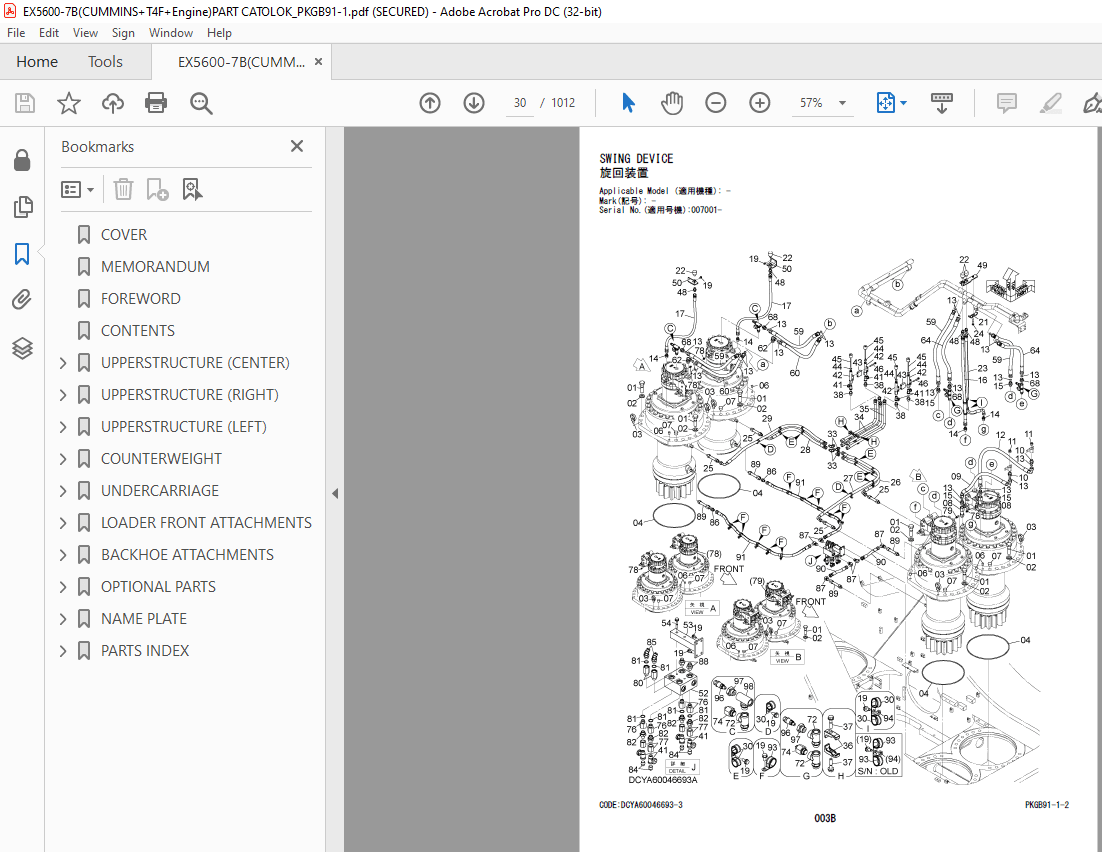Image resolution: width=1102 pixels, height=852 pixels.
Task: Expand the PARTS INDEX bookmark
Action: [x=63, y=651]
